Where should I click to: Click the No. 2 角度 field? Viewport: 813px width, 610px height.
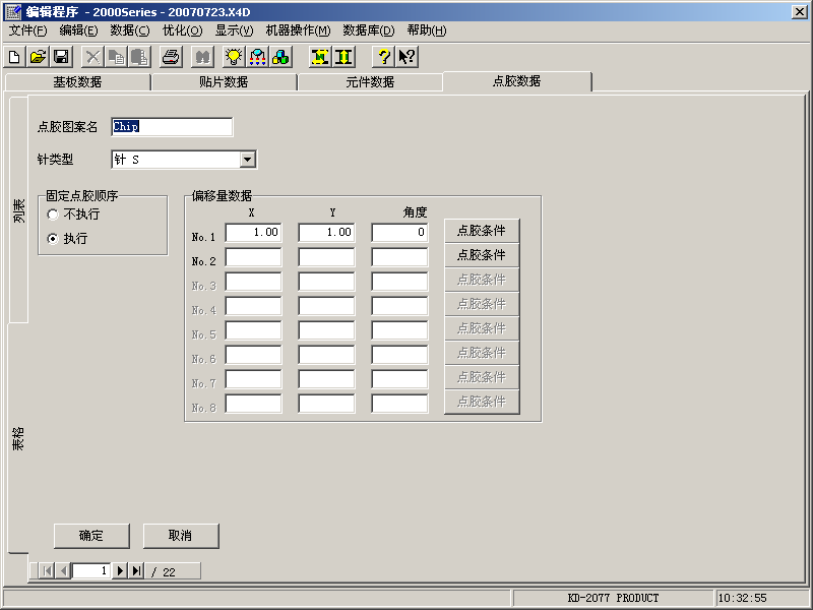pos(400,257)
